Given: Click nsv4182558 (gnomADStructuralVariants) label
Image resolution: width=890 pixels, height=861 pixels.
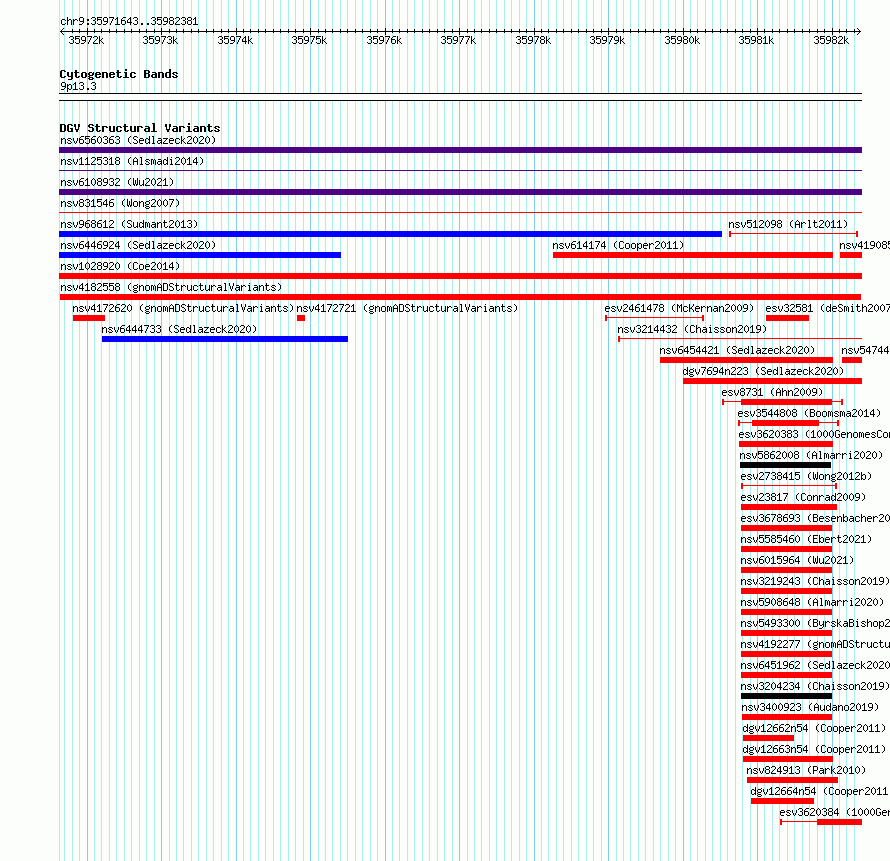Looking at the screenshot, I should click(171, 287).
